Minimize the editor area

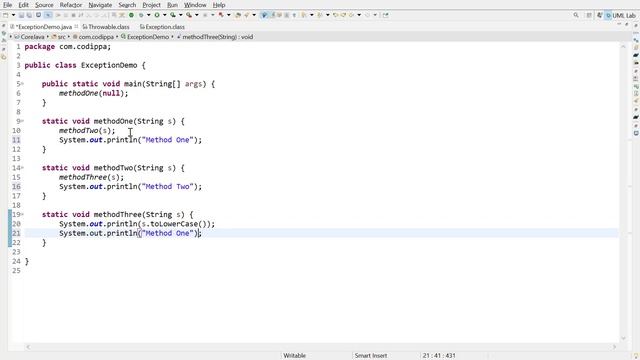[619, 24]
